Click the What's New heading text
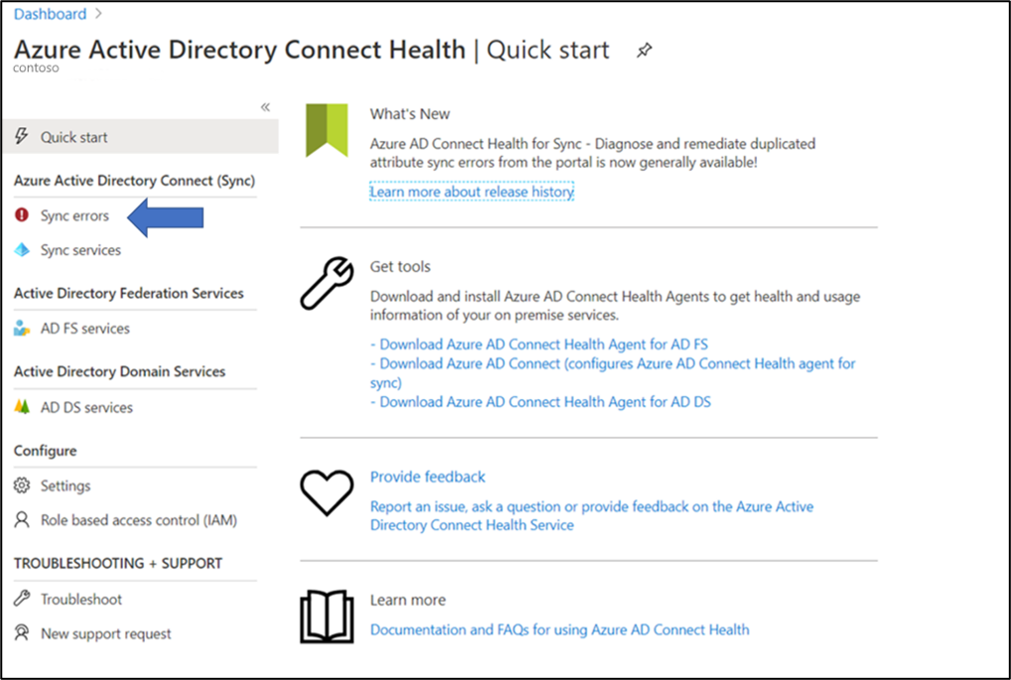 pos(410,114)
